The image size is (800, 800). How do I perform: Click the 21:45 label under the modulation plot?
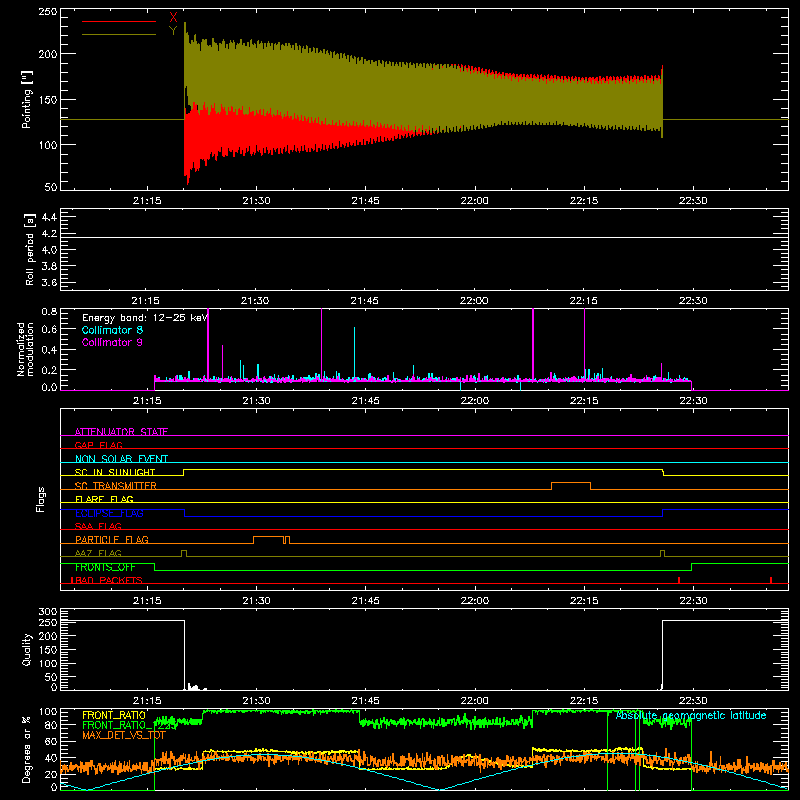pyautogui.click(x=365, y=401)
